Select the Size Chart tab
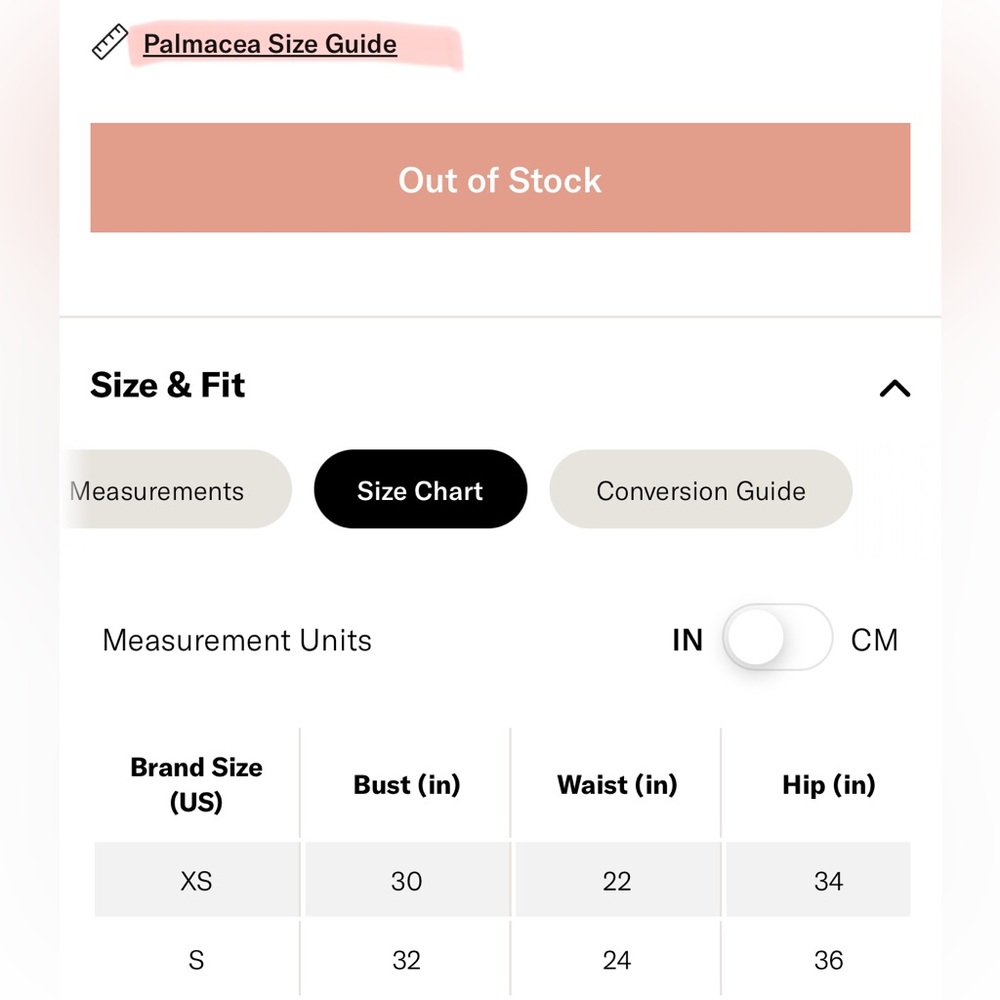The height and width of the screenshot is (1000, 1000). [420, 489]
